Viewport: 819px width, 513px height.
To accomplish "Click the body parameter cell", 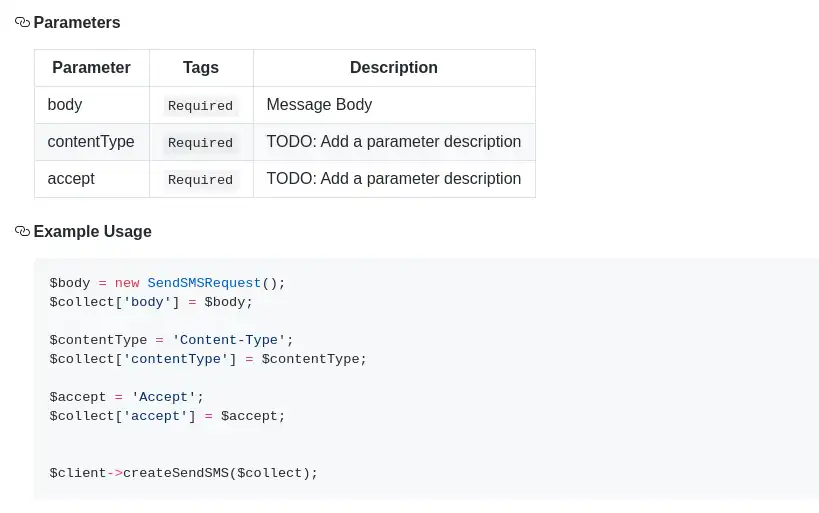I will point(65,104).
